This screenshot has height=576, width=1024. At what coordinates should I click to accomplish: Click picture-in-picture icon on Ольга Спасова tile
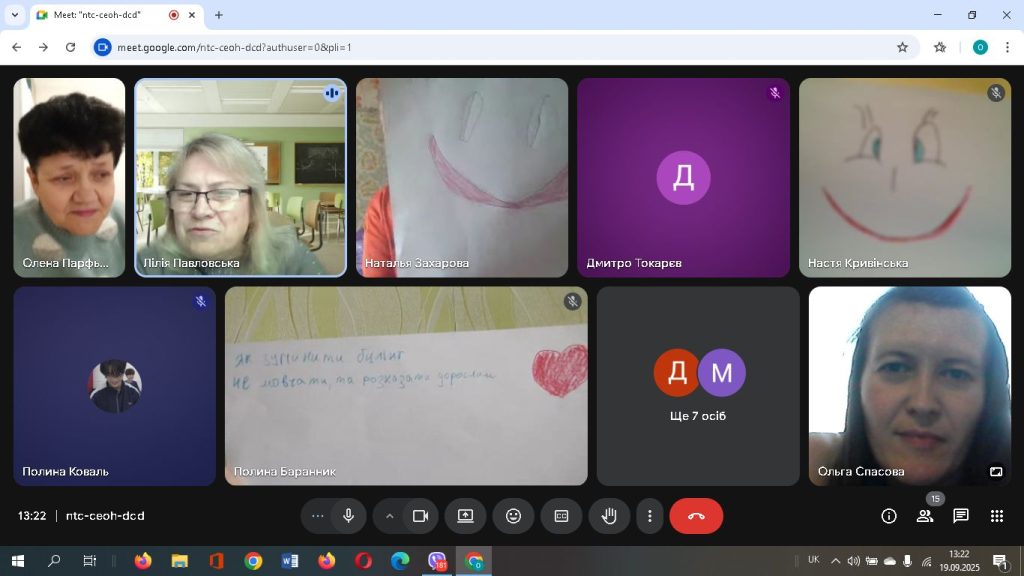[x=996, y=471]
